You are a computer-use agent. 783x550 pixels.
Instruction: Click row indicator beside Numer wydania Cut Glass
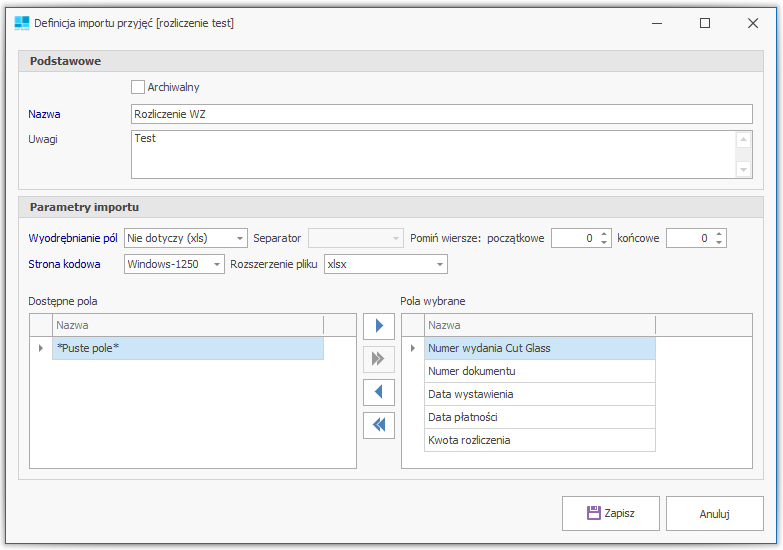tap(413, 348)
